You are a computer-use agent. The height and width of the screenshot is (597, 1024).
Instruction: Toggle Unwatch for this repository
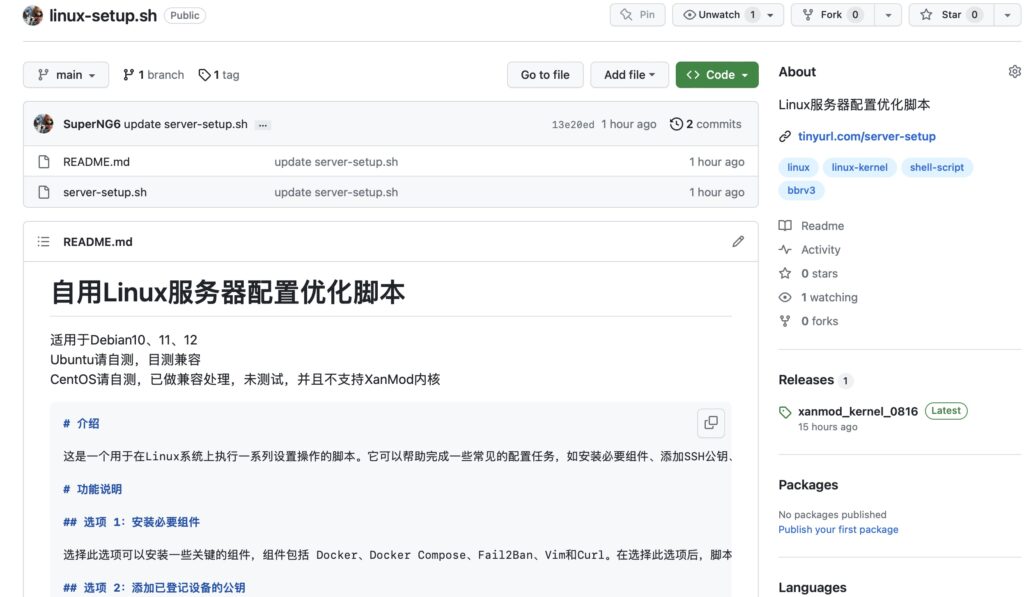720,15
